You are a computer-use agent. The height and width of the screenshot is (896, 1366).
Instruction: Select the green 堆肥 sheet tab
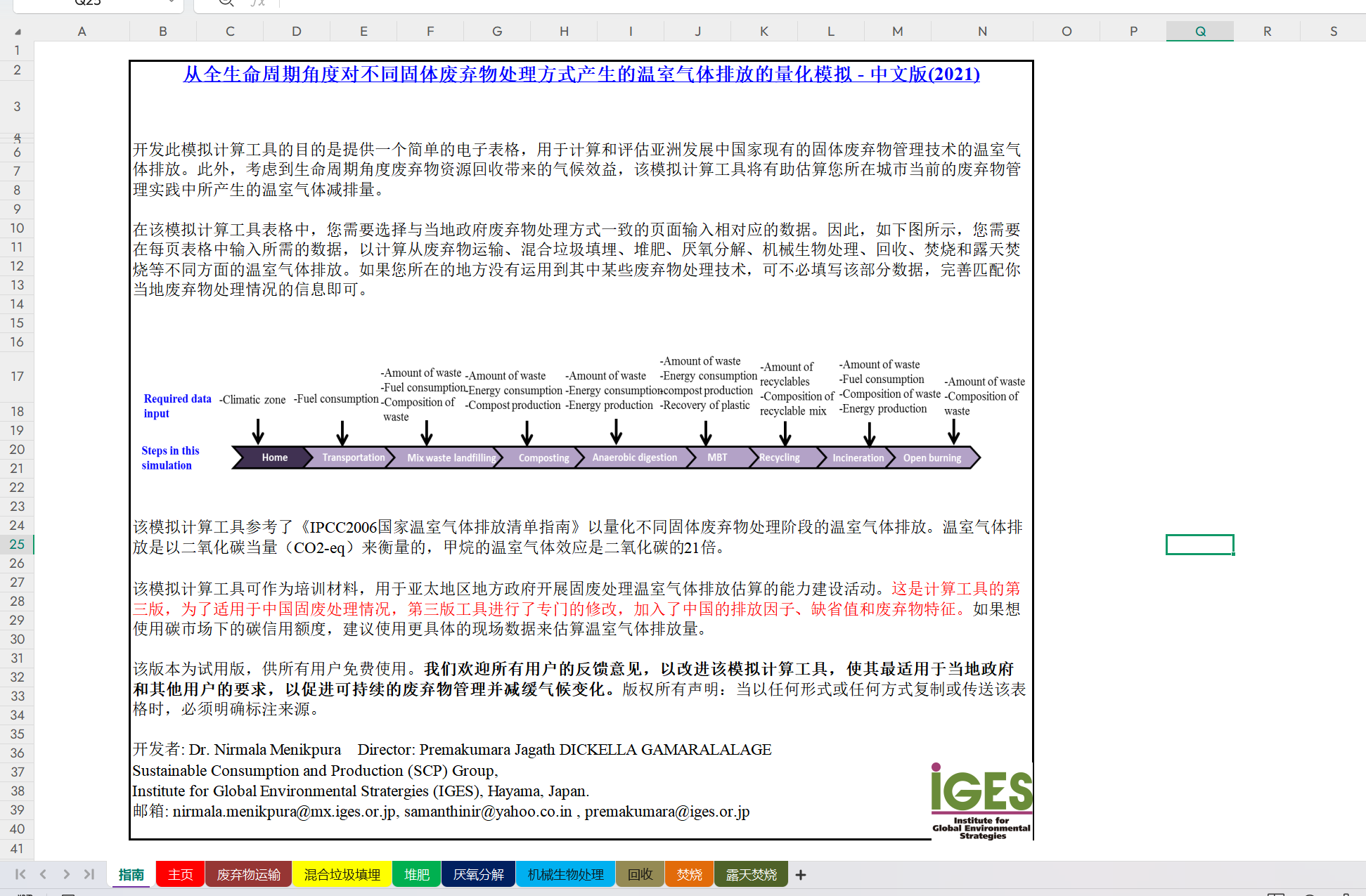(x=416, y=875)
